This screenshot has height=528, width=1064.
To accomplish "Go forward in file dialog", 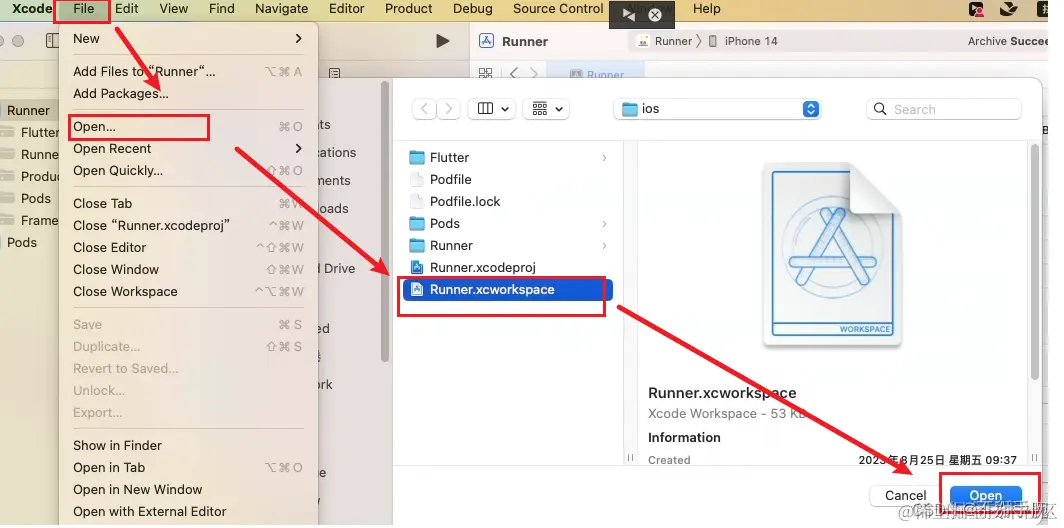I will click(x=448, y=109).
